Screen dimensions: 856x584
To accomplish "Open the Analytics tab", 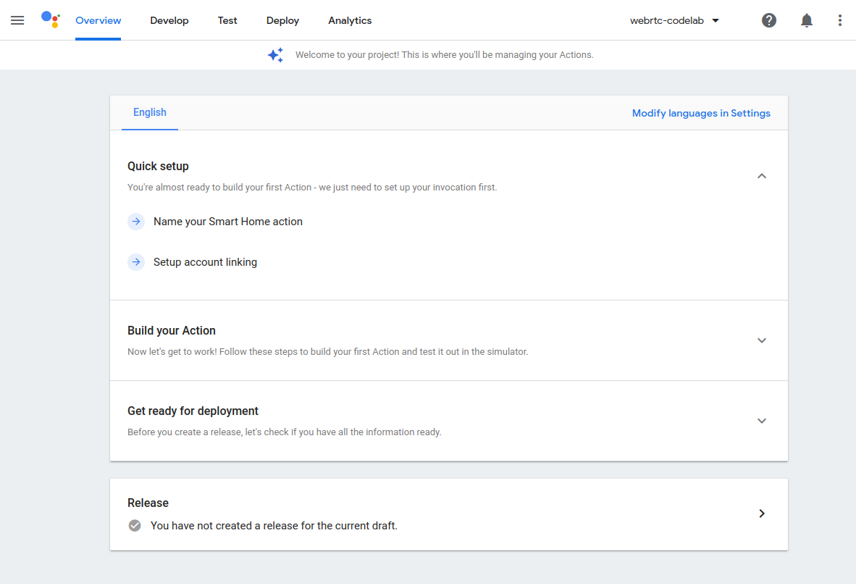I will point(349,20).
